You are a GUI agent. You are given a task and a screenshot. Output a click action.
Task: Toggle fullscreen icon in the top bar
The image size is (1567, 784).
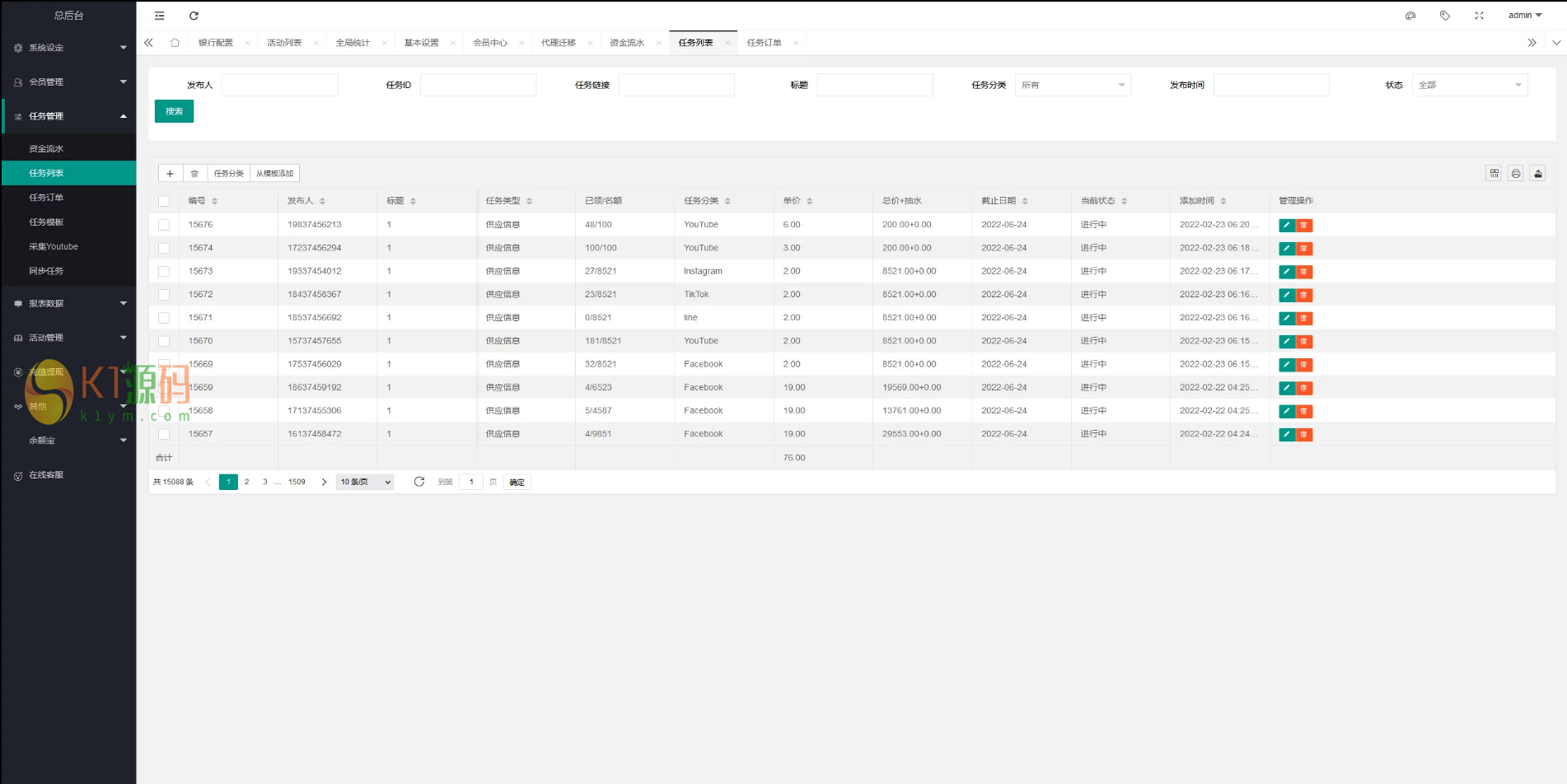[1479, 16]
